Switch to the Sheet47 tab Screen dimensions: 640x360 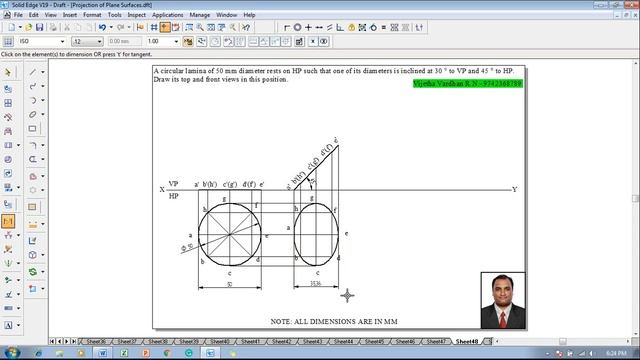tap(436, 341)
